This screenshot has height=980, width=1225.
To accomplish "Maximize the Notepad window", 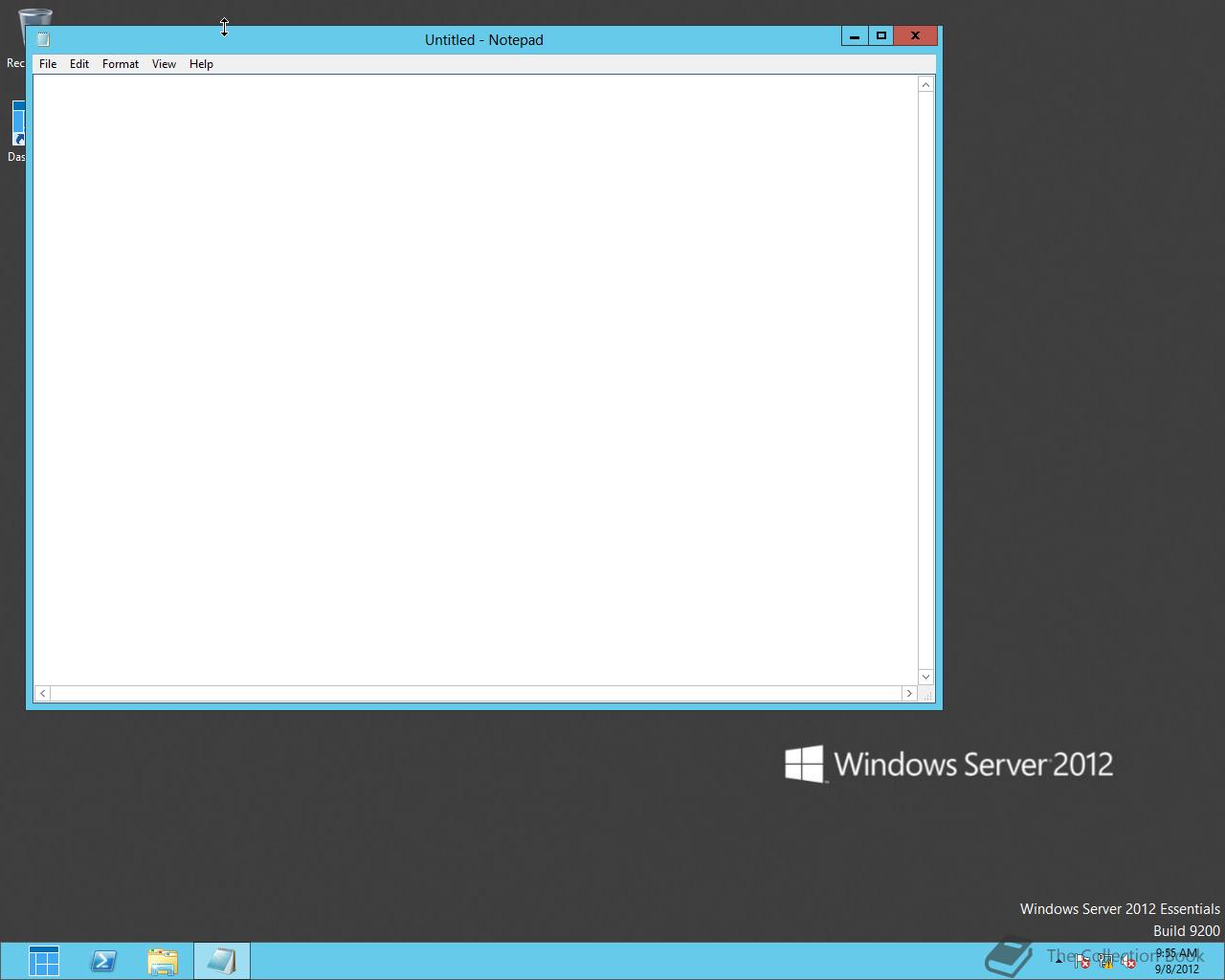I will 881,36.
